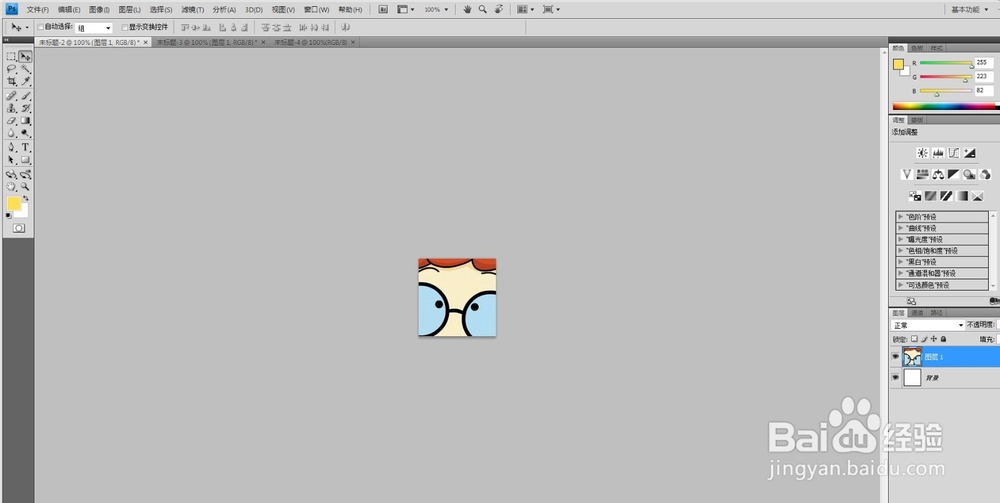This screenshot has height=503, width=1000.
Task: Select the Rectangle shape tool
Action: point(25,160)
